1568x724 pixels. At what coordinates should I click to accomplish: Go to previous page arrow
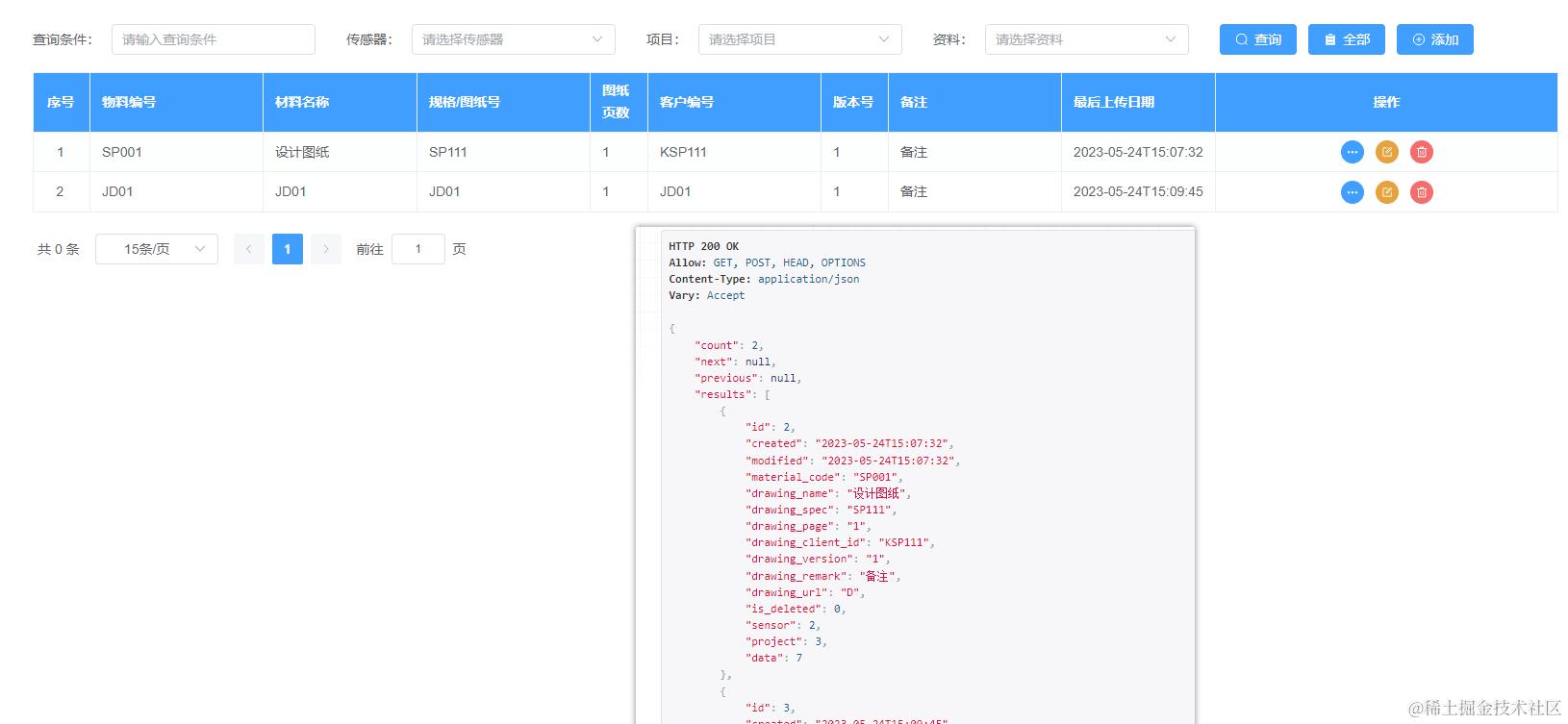pyautogui.click(x=249, y=249)
